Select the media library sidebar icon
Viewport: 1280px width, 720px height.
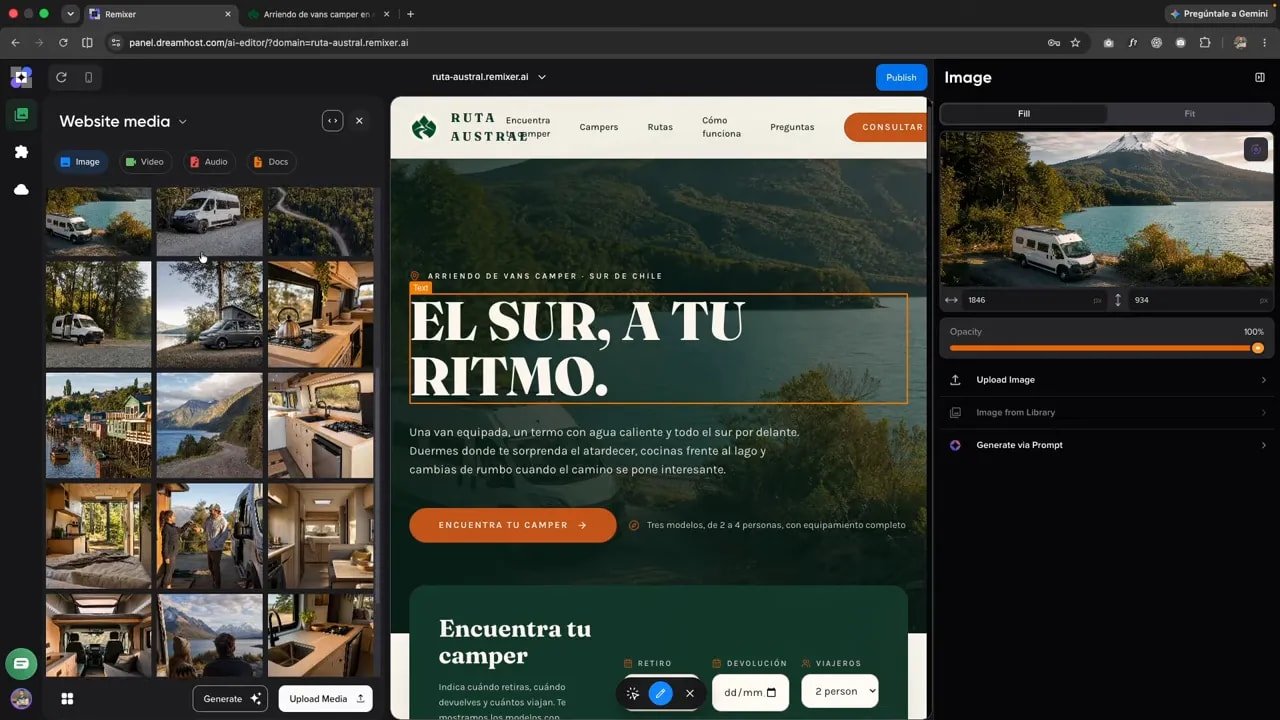(x=21, y=115)
